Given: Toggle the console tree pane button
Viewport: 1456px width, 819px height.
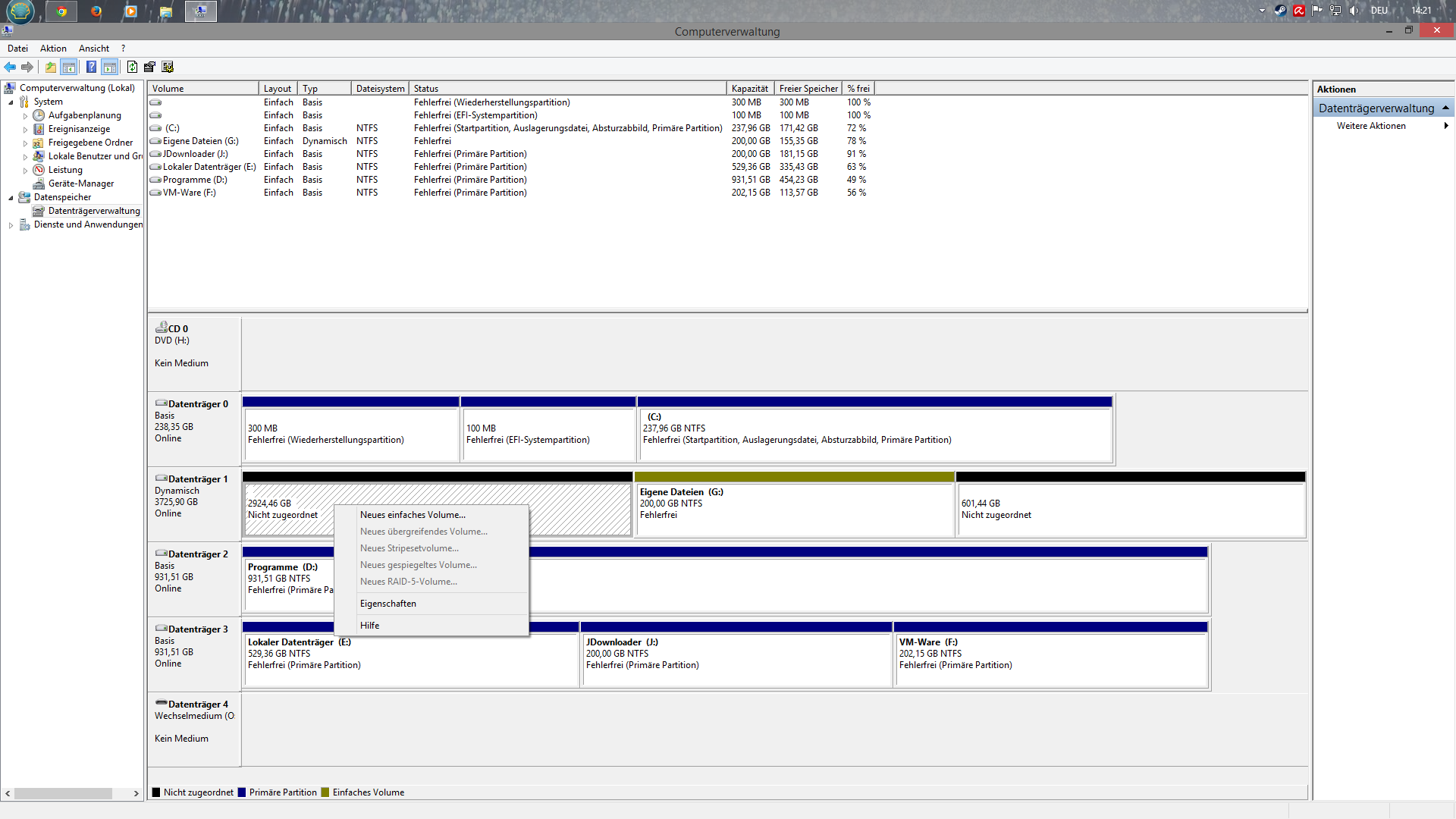Looking at the screenshot, I should click(x=69, y=67).
